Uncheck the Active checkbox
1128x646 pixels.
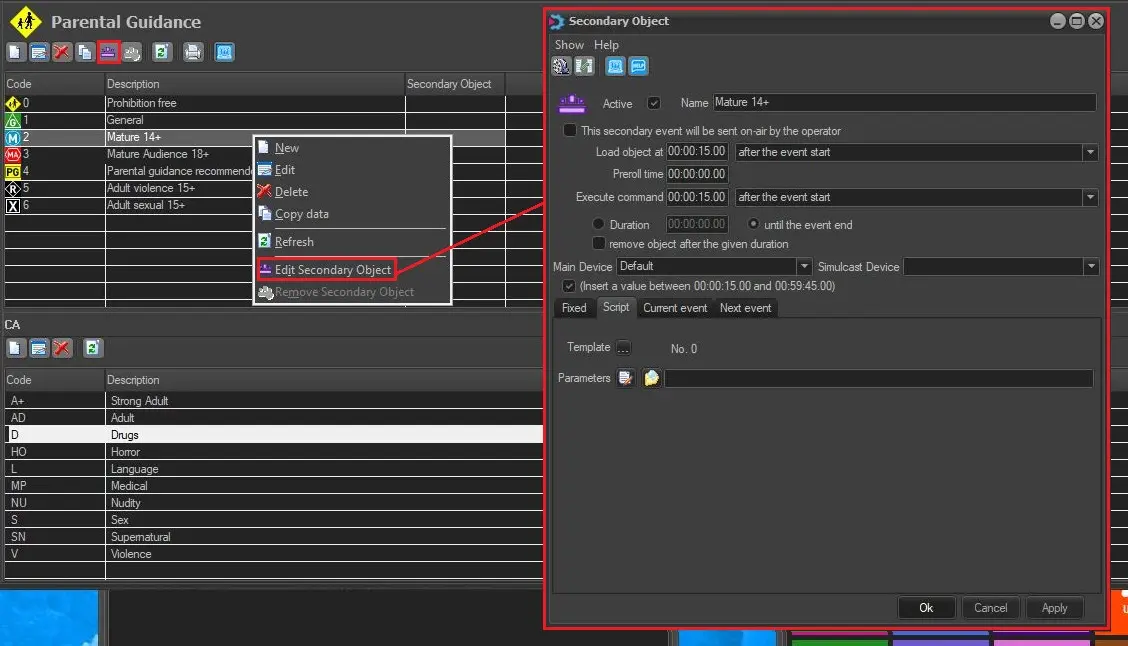pyautogui.click(x=654, y=103)
